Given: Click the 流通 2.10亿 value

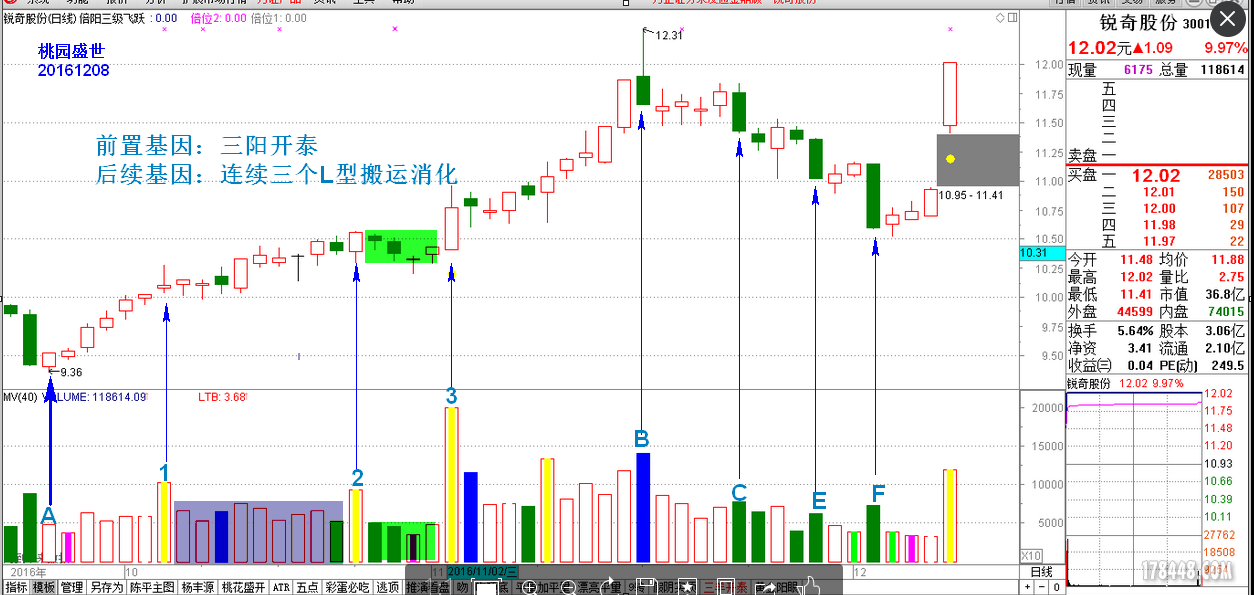Looking at the screenshot, I should coord(1224,348).
